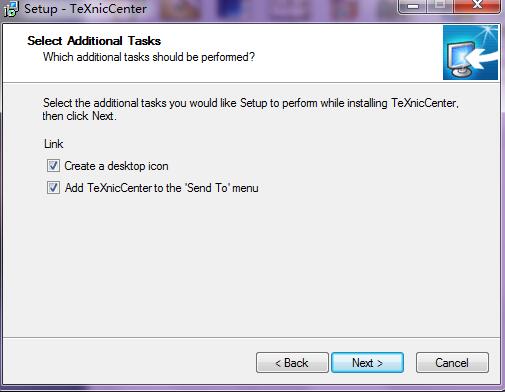Uncheck the Create a desktop icon checkbox
505x392 pixels.
pos(53,166)
